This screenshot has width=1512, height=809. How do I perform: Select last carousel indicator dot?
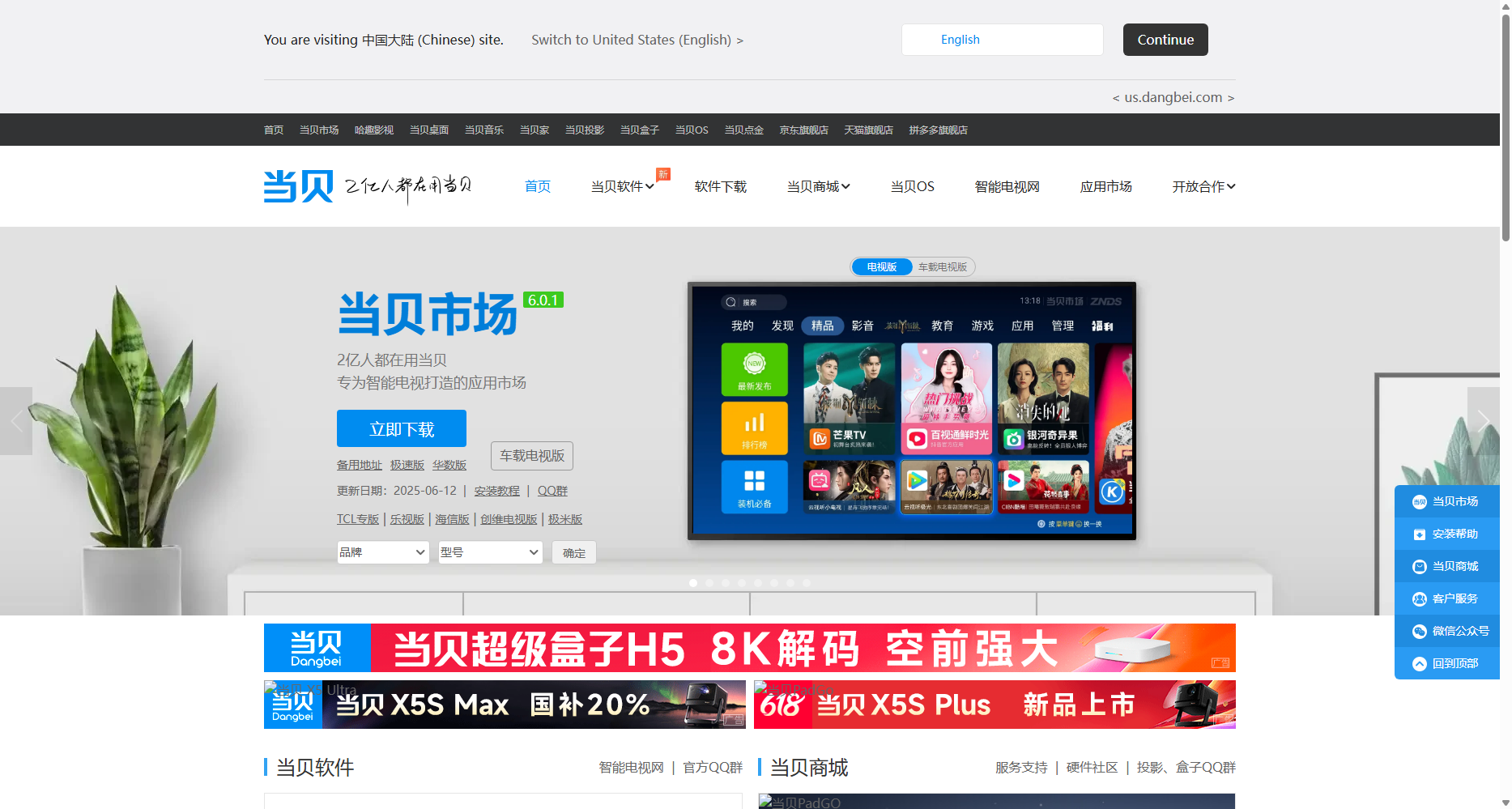tap(807, 583)
